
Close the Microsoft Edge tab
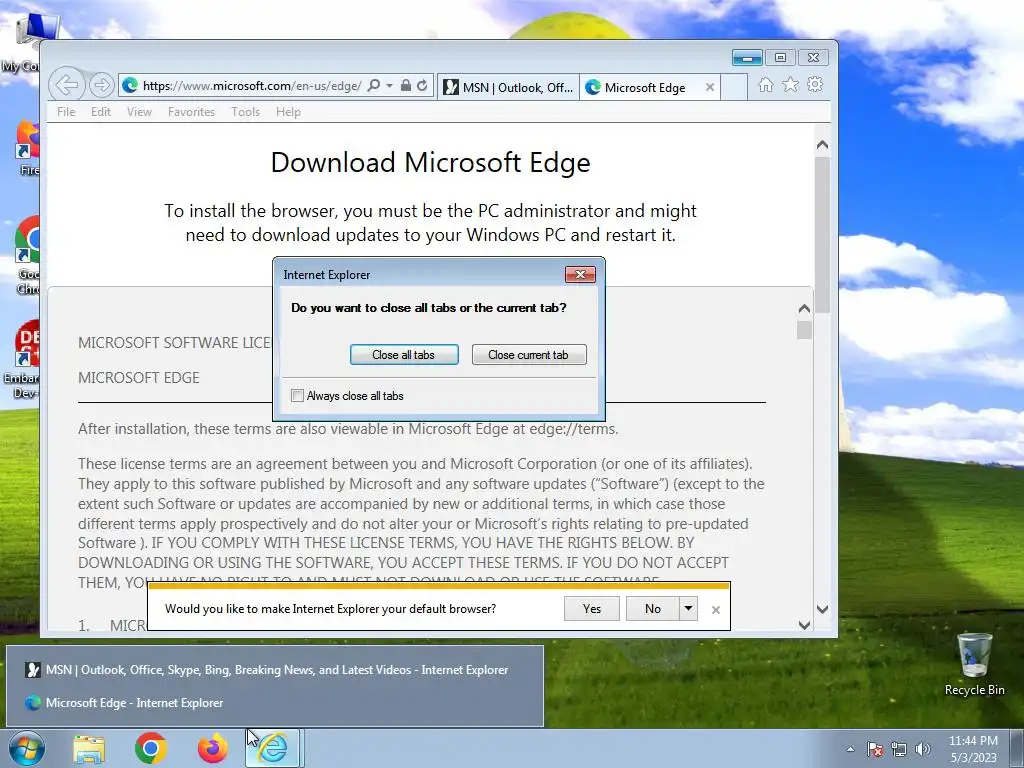(710, 88)
